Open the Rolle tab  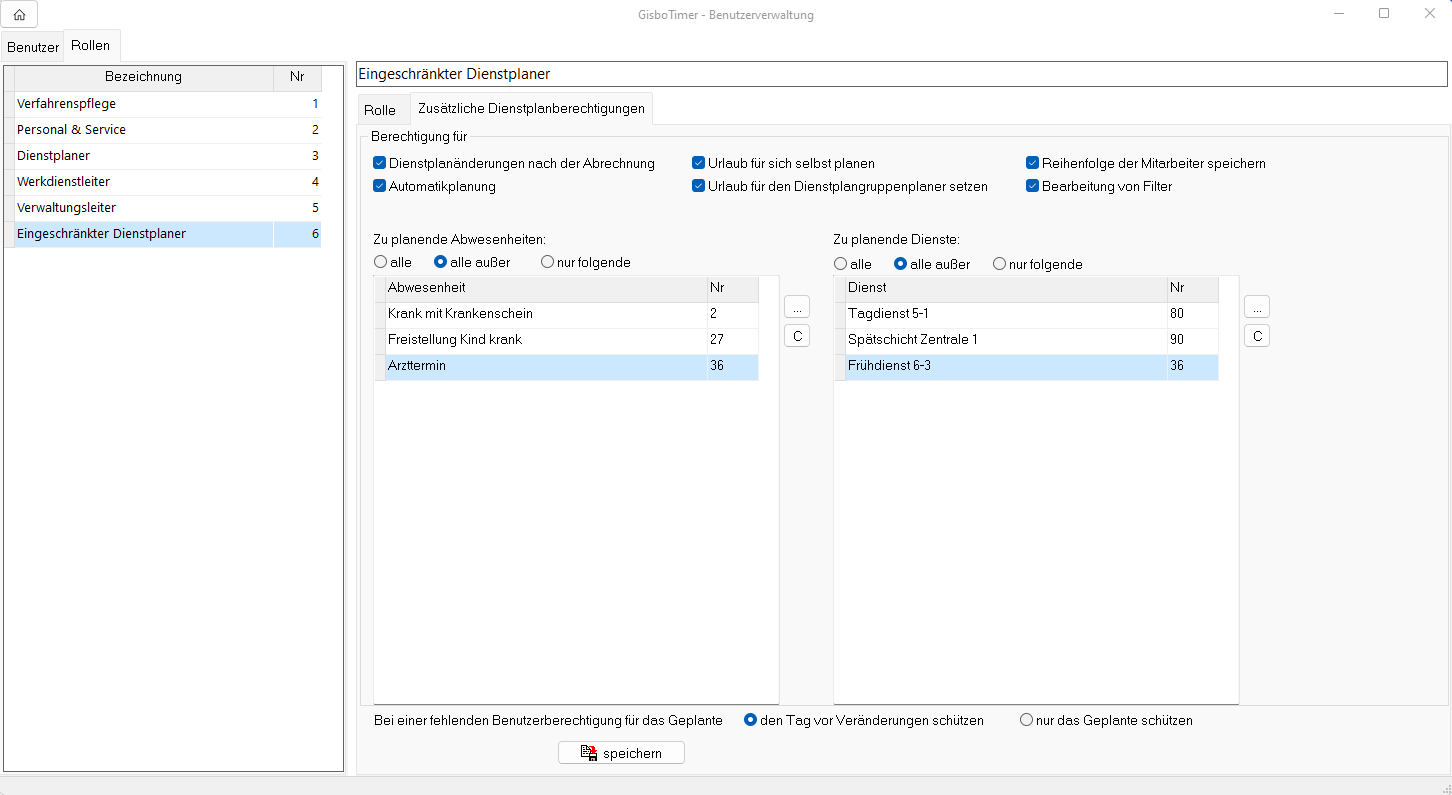(x=380, y=110)
